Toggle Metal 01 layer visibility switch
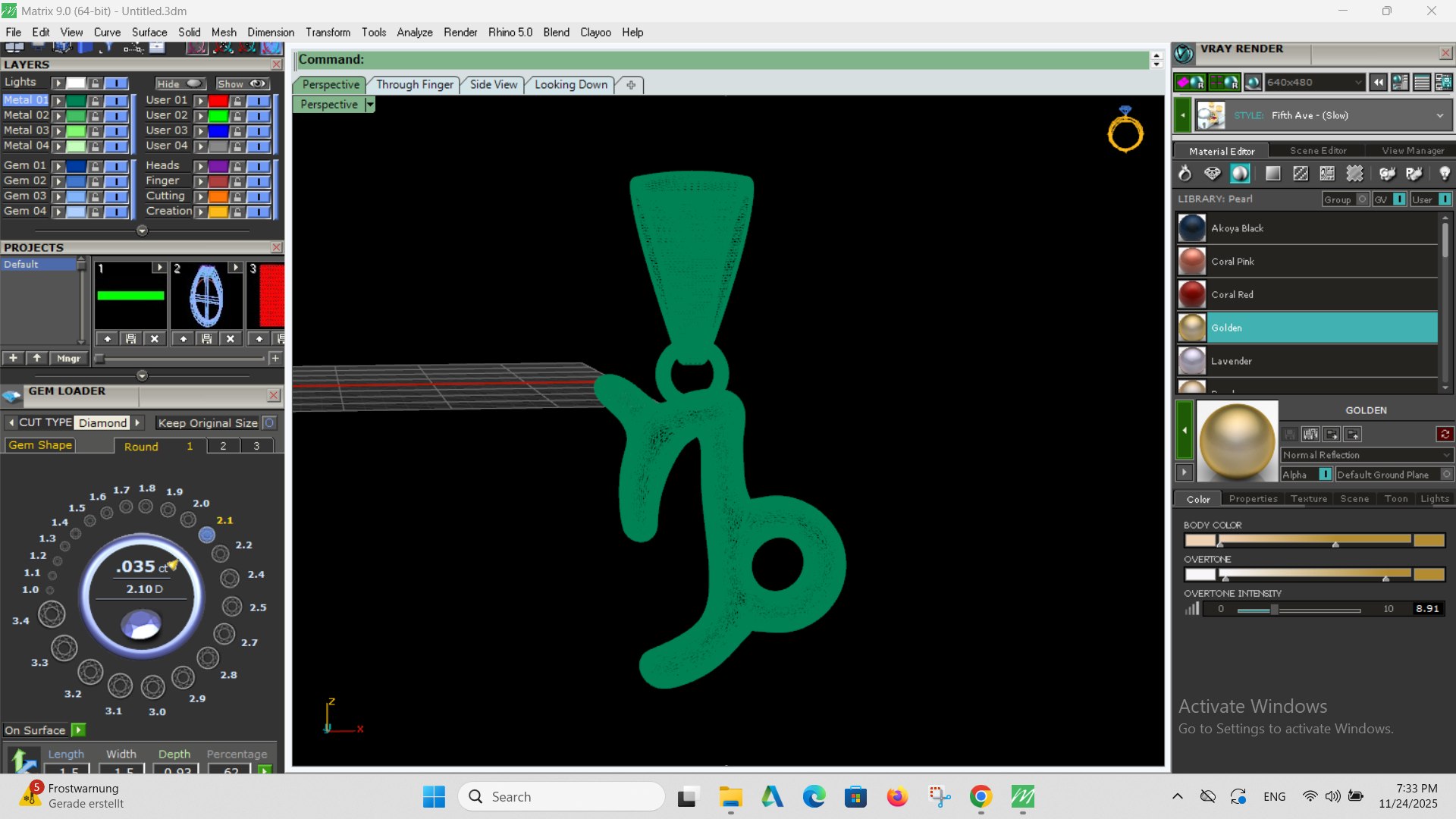1456x819 pixels. click(x=116, y=100)
